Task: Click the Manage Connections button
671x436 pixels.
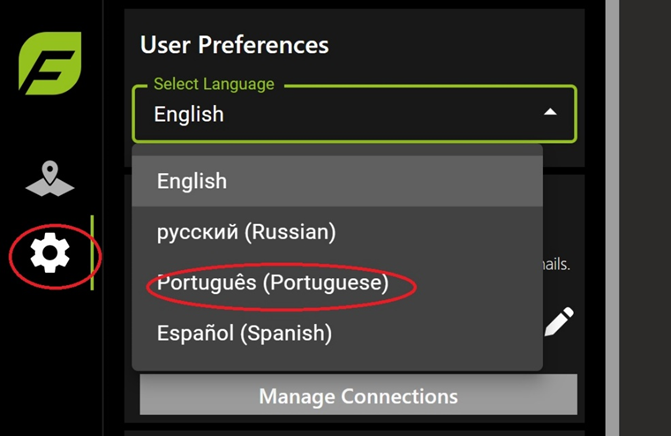Action: 359,395
